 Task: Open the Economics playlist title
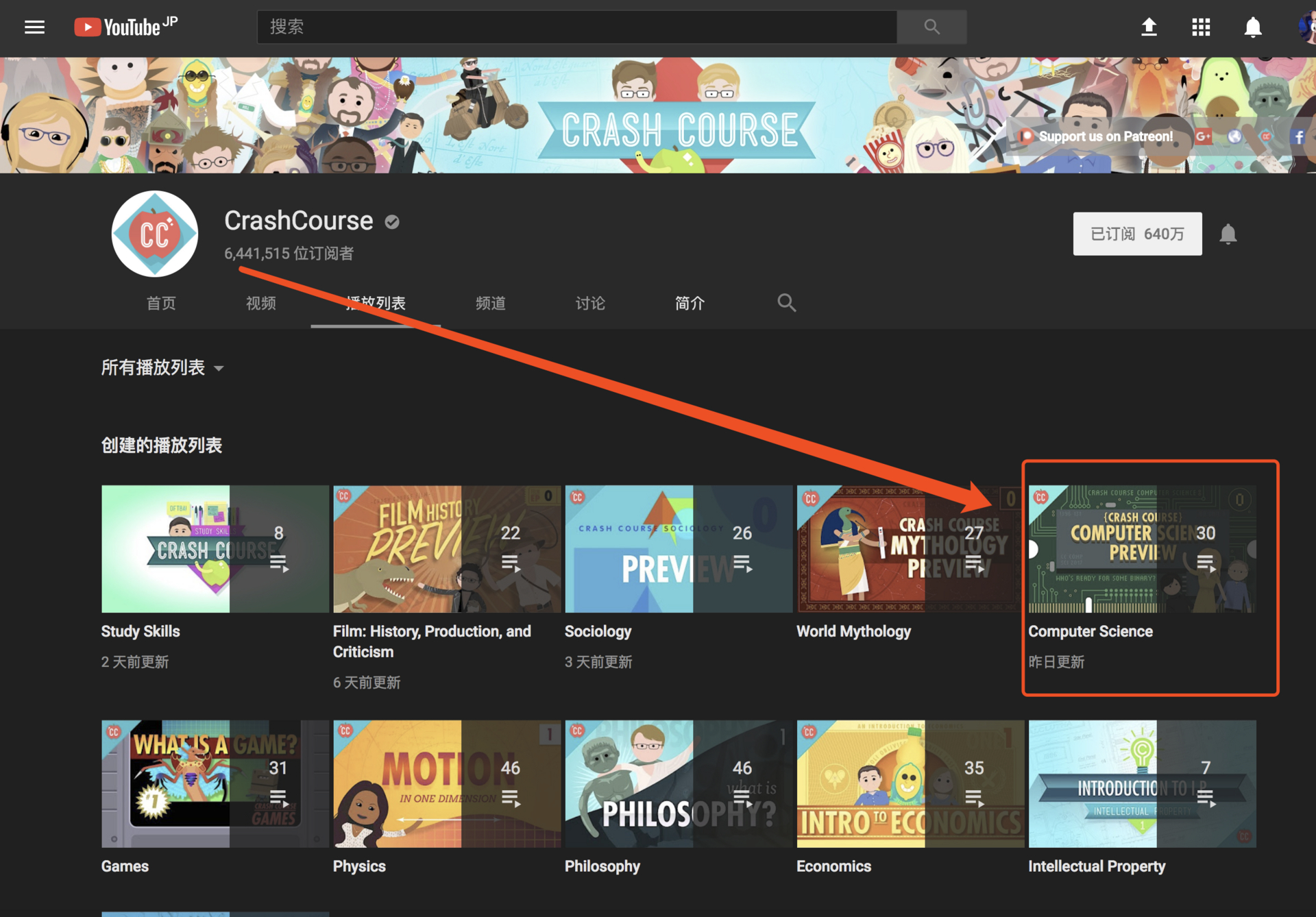[x=833, y=866]
